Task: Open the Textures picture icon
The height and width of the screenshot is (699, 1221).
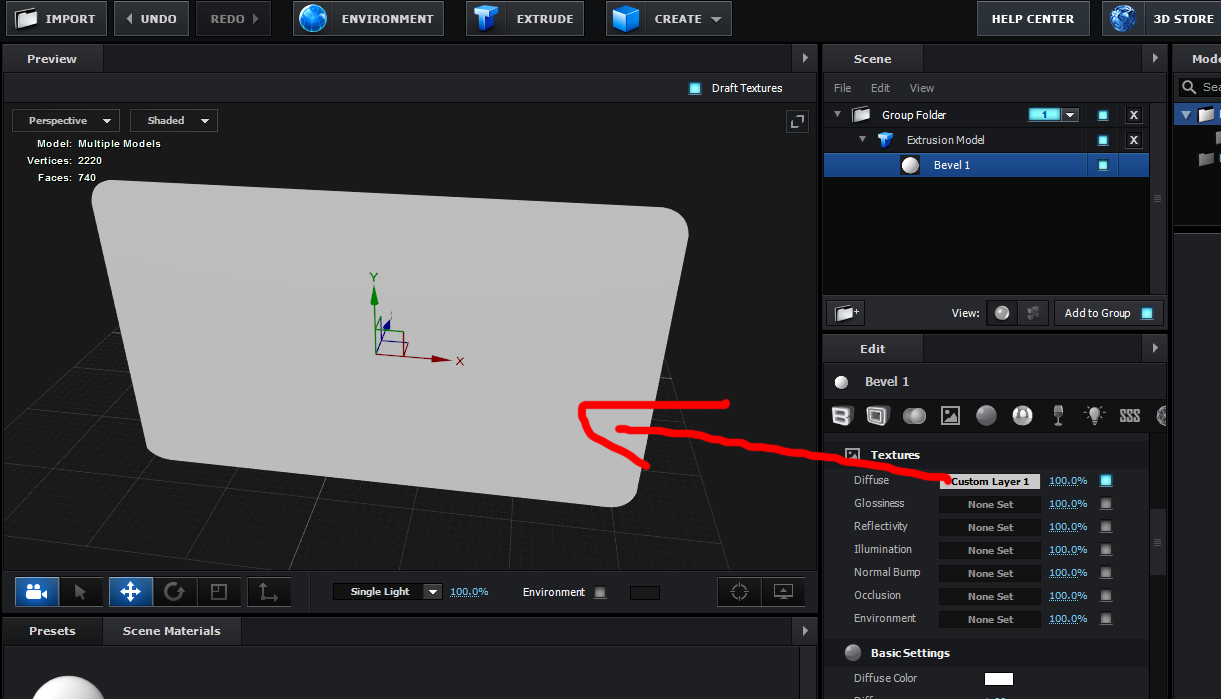Action: tap(950, 415)
